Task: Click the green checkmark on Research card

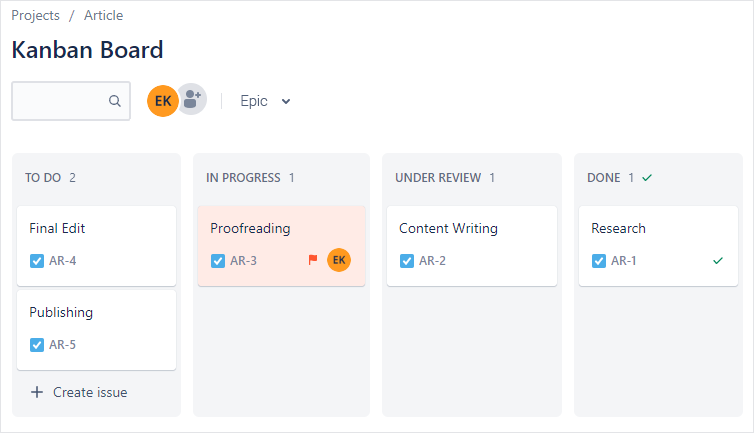Action: [x=717, y=260]
